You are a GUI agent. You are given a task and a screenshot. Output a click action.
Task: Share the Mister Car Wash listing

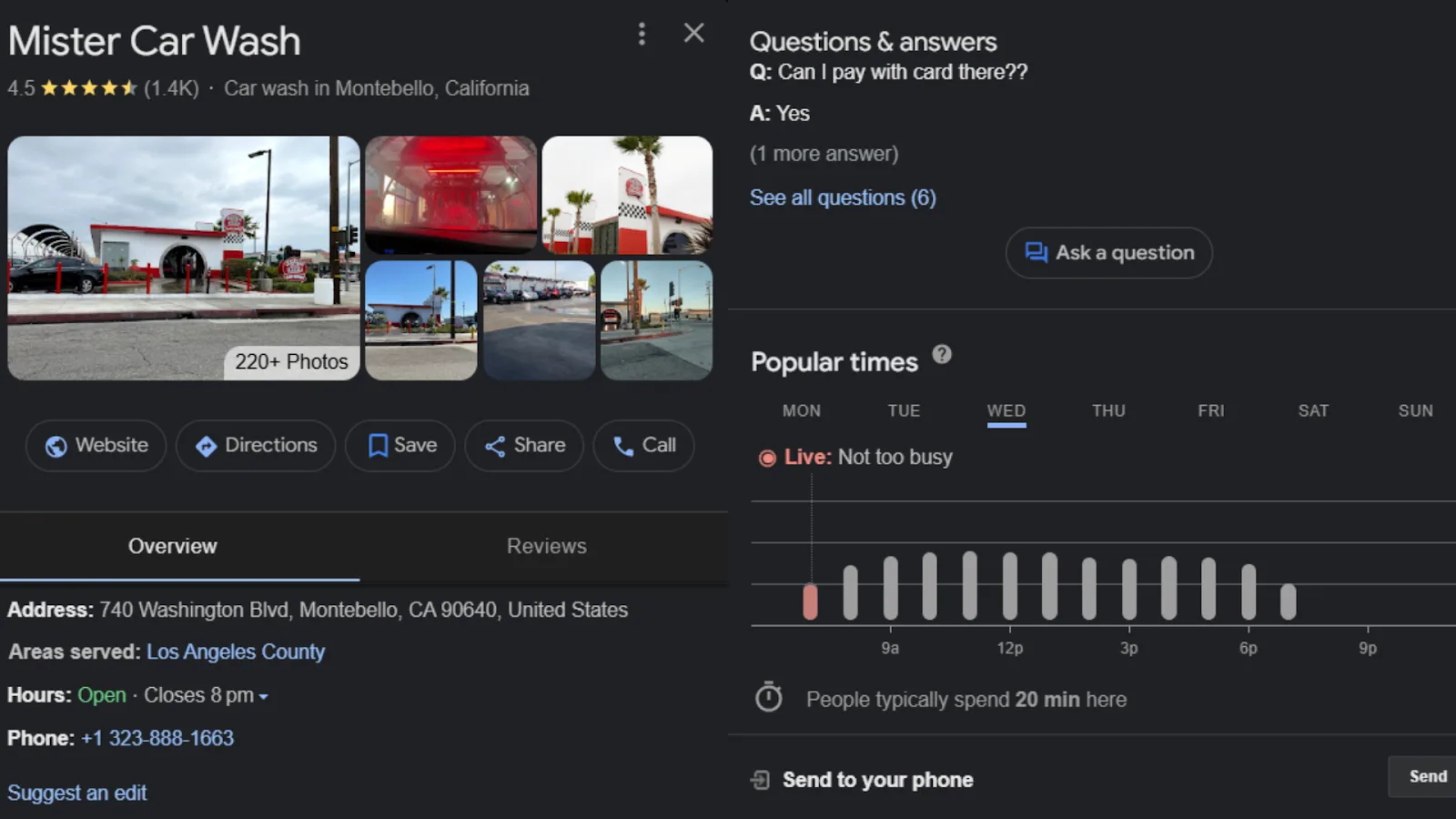(524, 446)
